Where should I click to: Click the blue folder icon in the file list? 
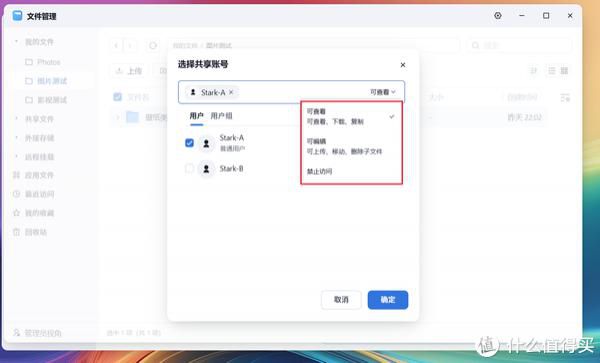(x=132, y=117)
